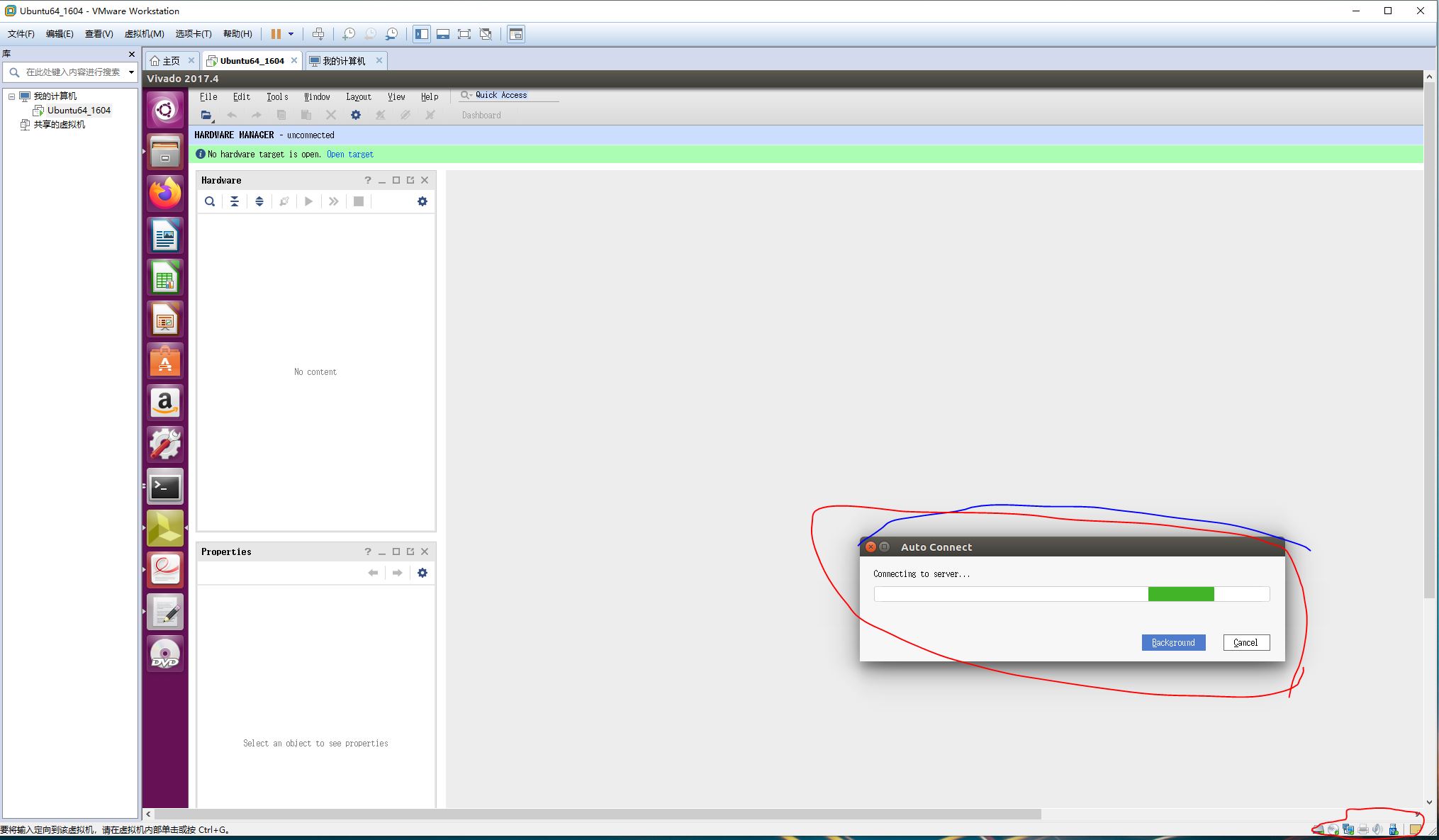The width and height of the screenshot is (1439, 840).
Task: Click the USB device status icon
Action: pos(1393,829)
